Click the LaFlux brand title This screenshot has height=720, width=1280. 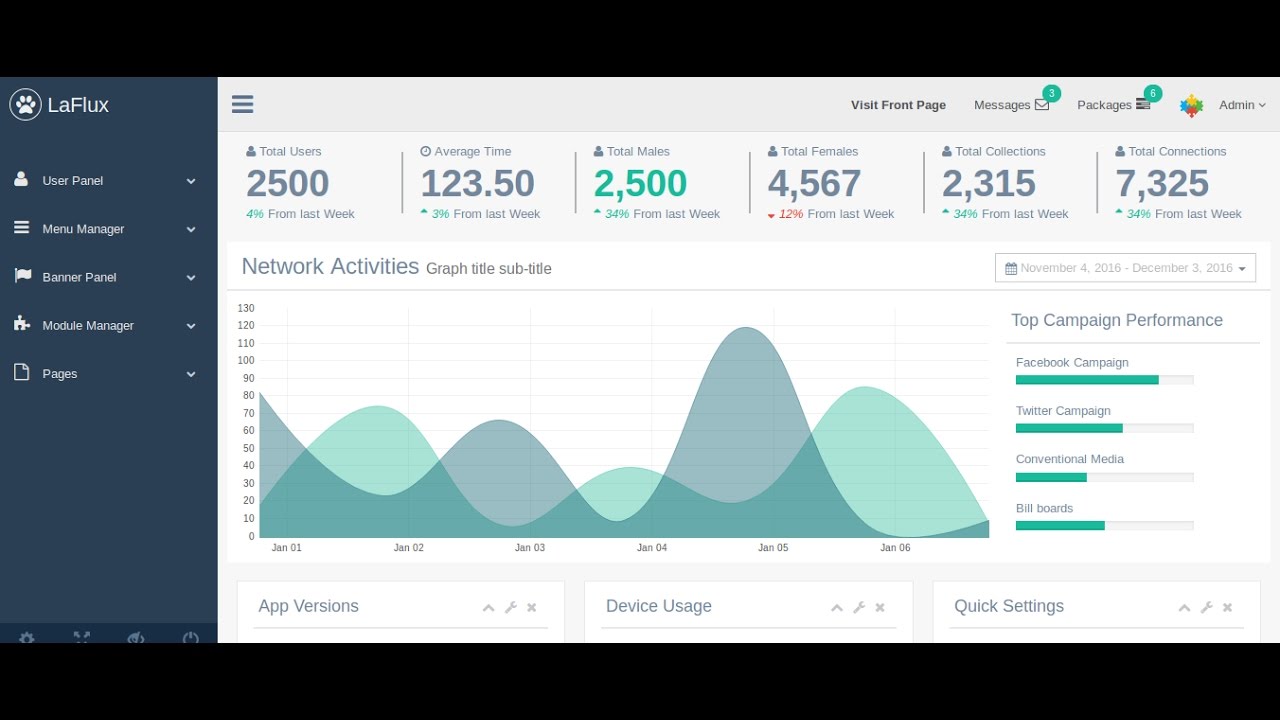click(78, 105)
